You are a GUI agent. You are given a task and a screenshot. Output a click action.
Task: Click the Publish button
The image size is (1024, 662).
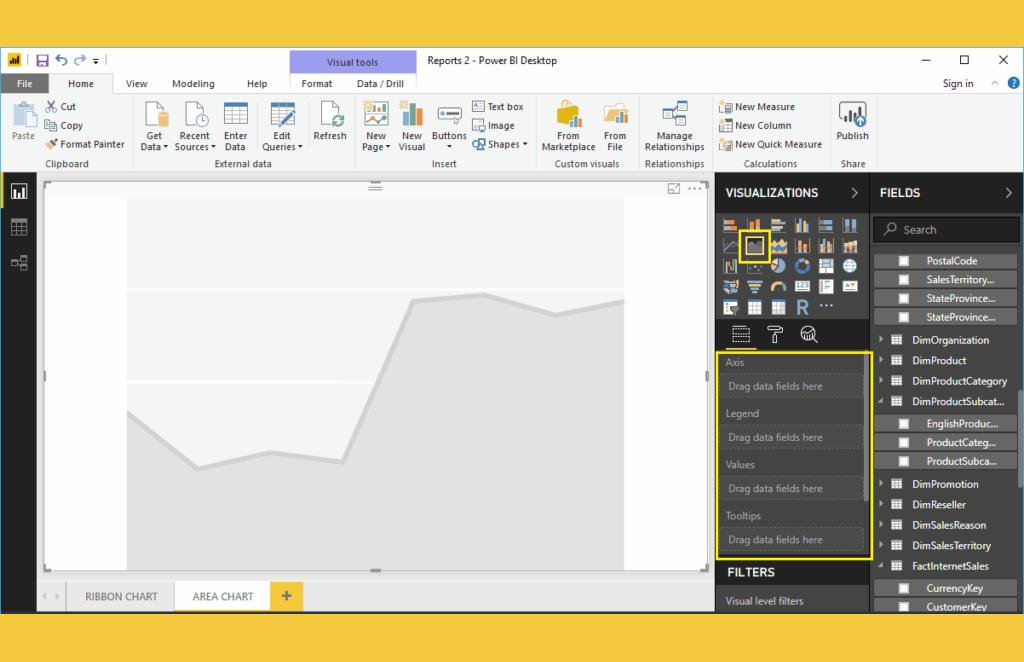click(x=852, y=122)
